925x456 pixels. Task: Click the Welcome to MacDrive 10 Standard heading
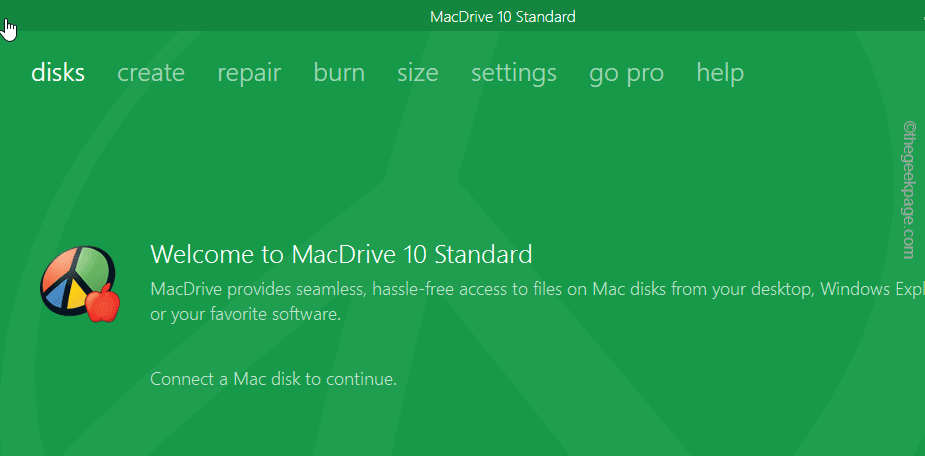click(340, 254)
